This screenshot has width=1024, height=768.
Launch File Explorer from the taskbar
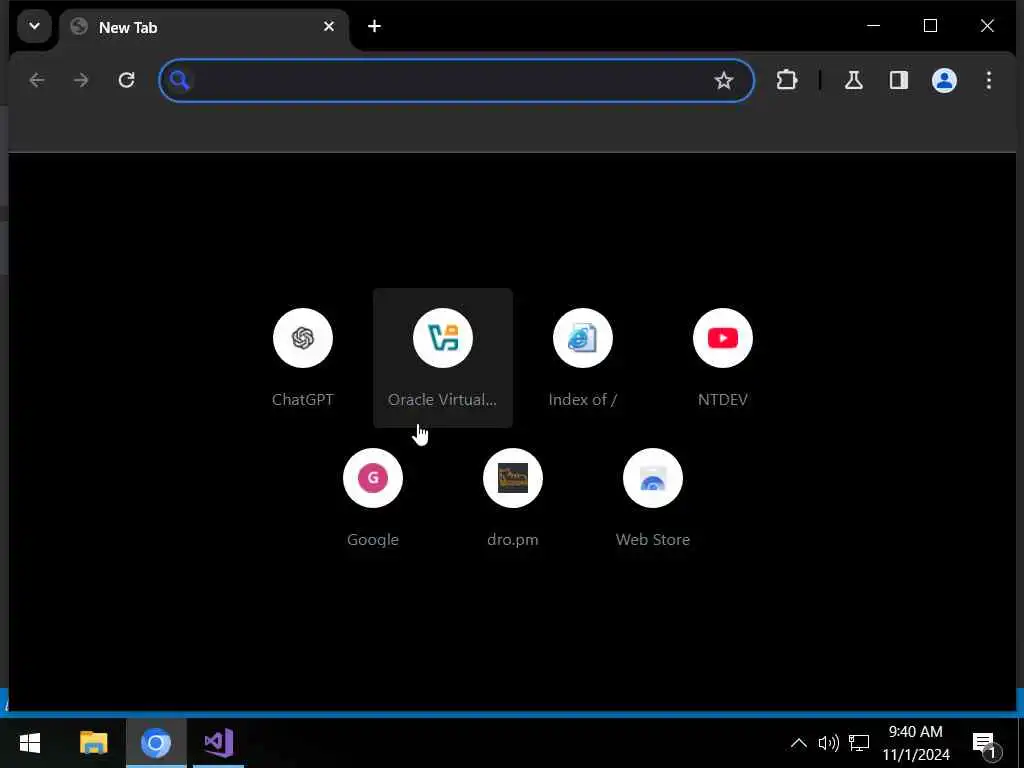coord(93,743)
